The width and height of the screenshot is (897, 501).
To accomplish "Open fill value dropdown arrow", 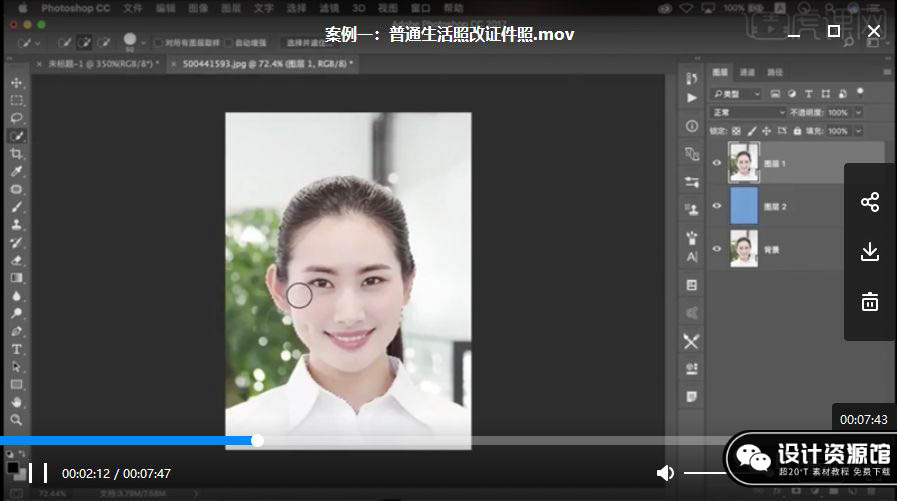I will 858,131.
